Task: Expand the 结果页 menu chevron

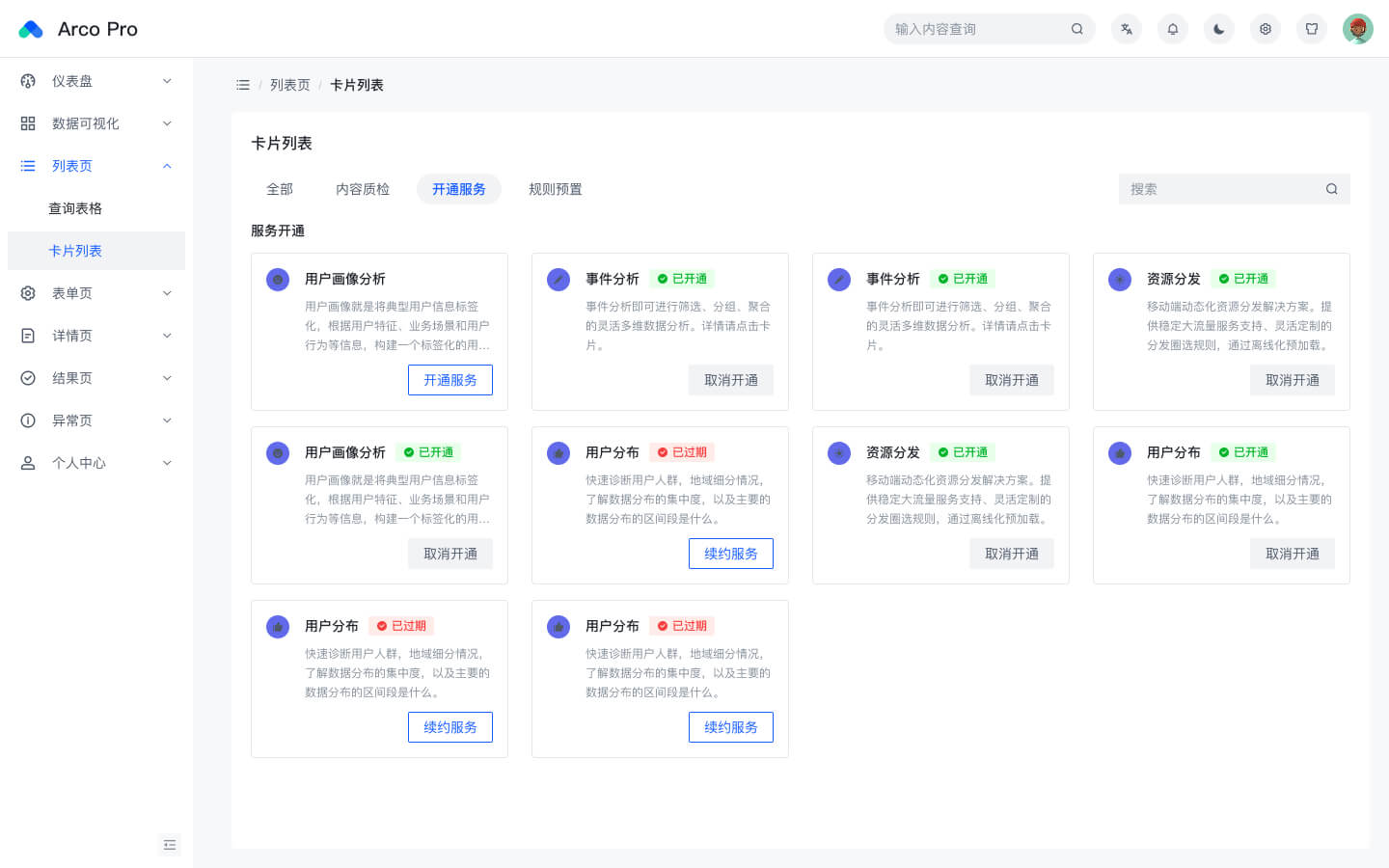Action: (167, 378)
